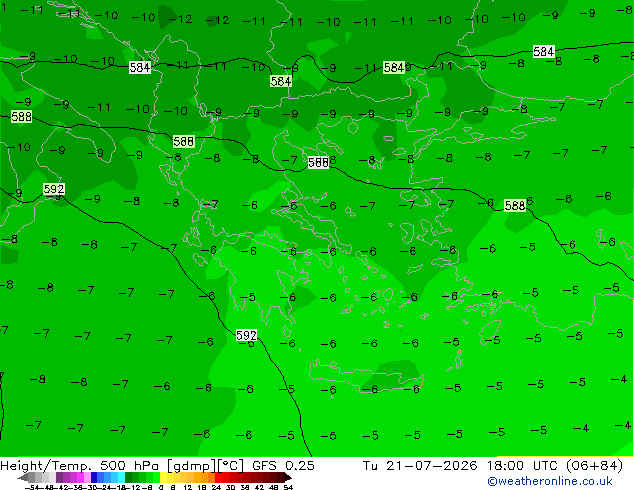634x490 pixels.
Task: Click the 18:00 UTC forecast time
Action: coord(522,466)
